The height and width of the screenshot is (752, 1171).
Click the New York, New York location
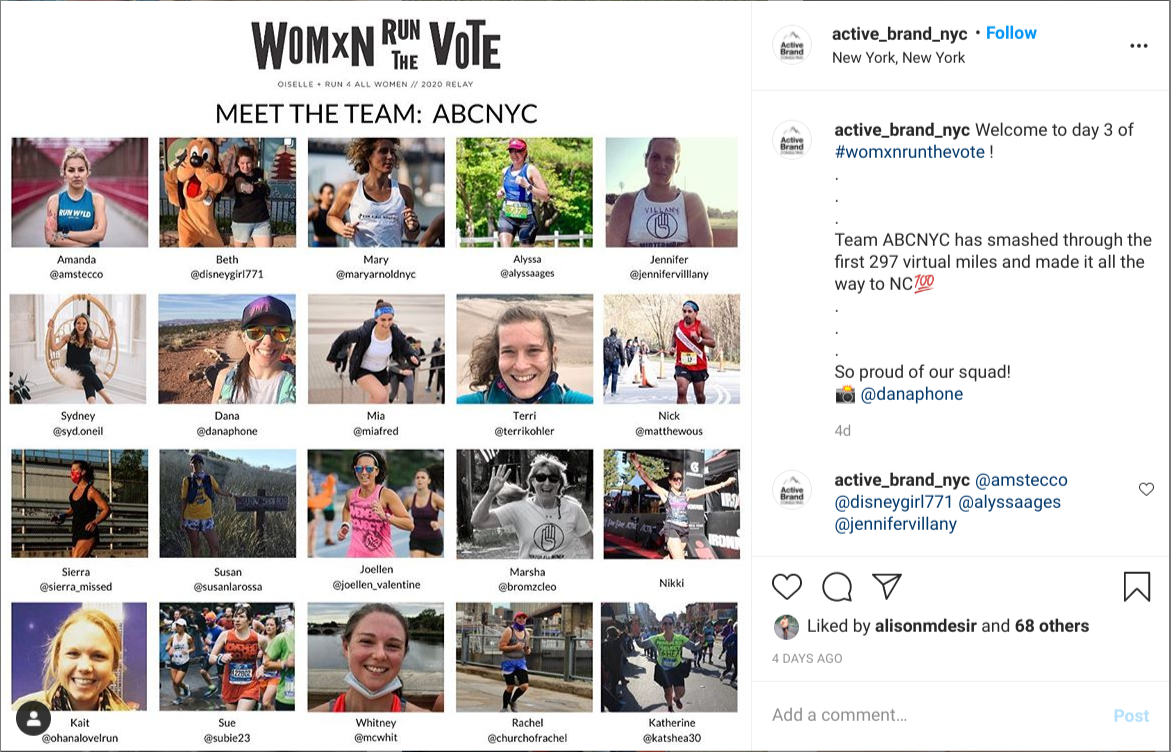click(x=898, y=58)
